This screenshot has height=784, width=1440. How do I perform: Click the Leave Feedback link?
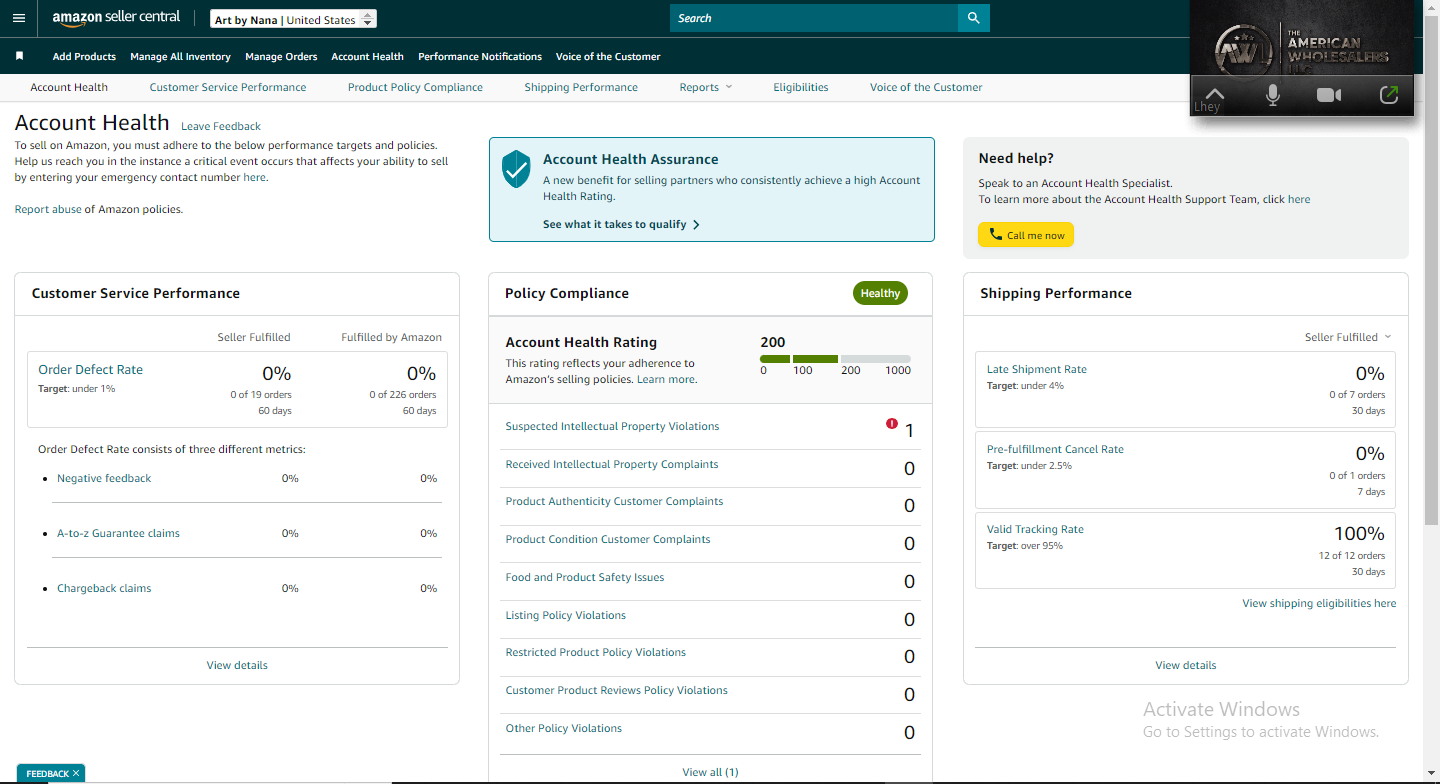tap(221, 126)
